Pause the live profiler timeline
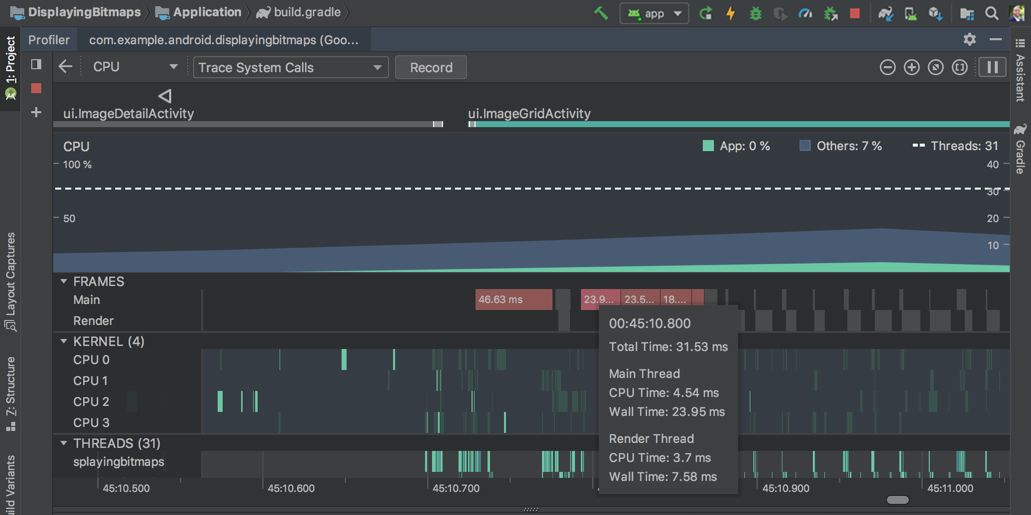Viewport: 1031px width, 515px height. 992,67
